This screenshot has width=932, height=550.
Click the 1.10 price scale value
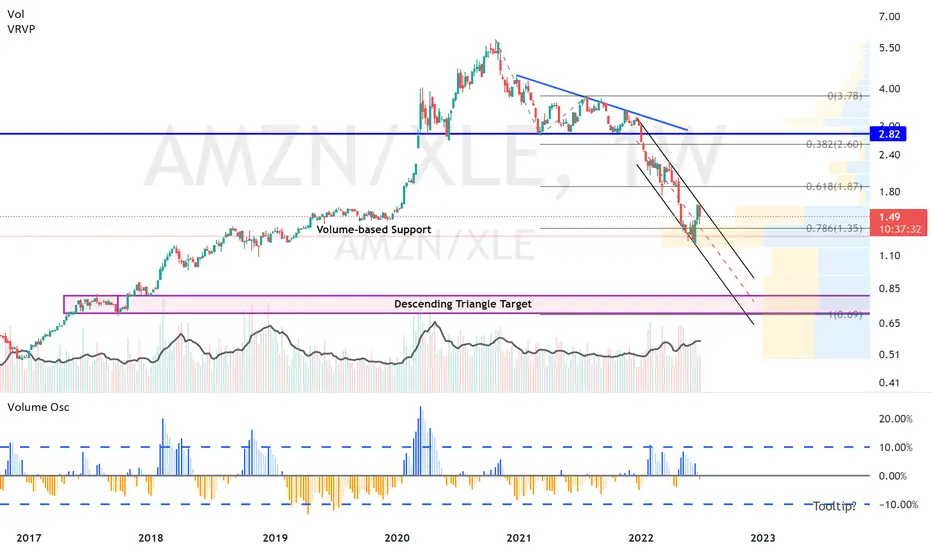pyautogui.click(x=889, y=255)
